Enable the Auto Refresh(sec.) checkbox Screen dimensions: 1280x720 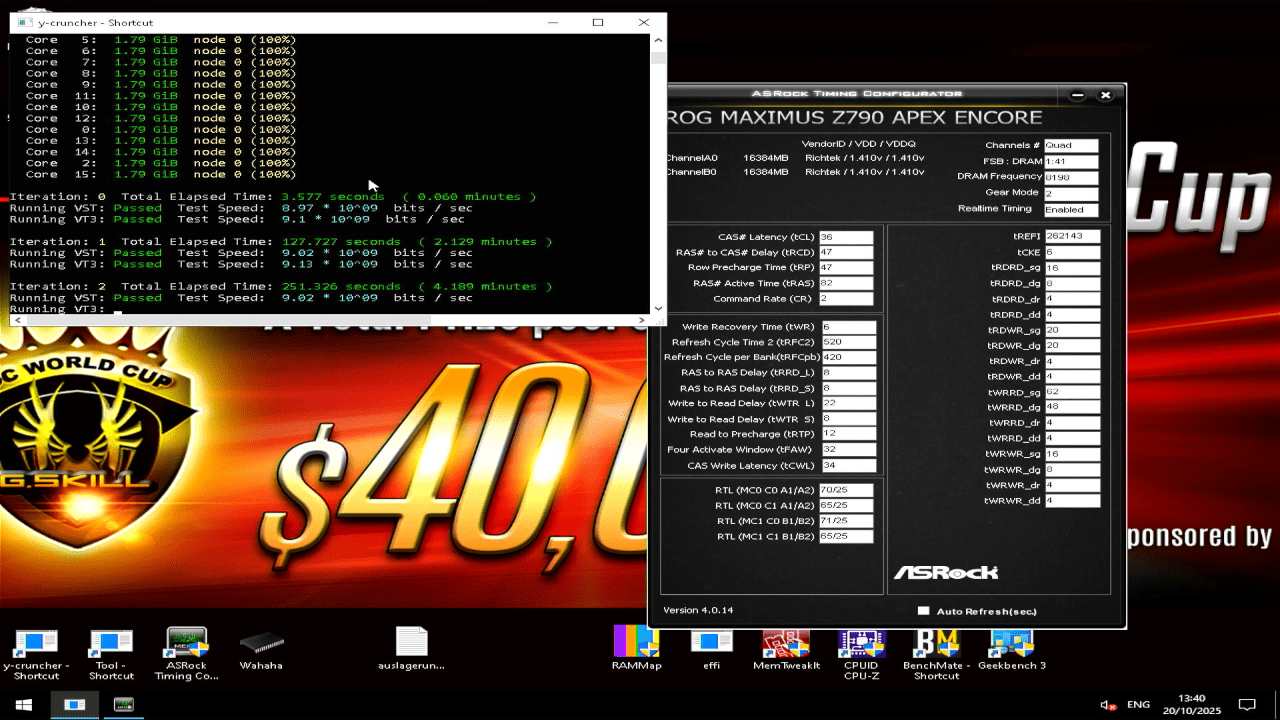point(923,611)
